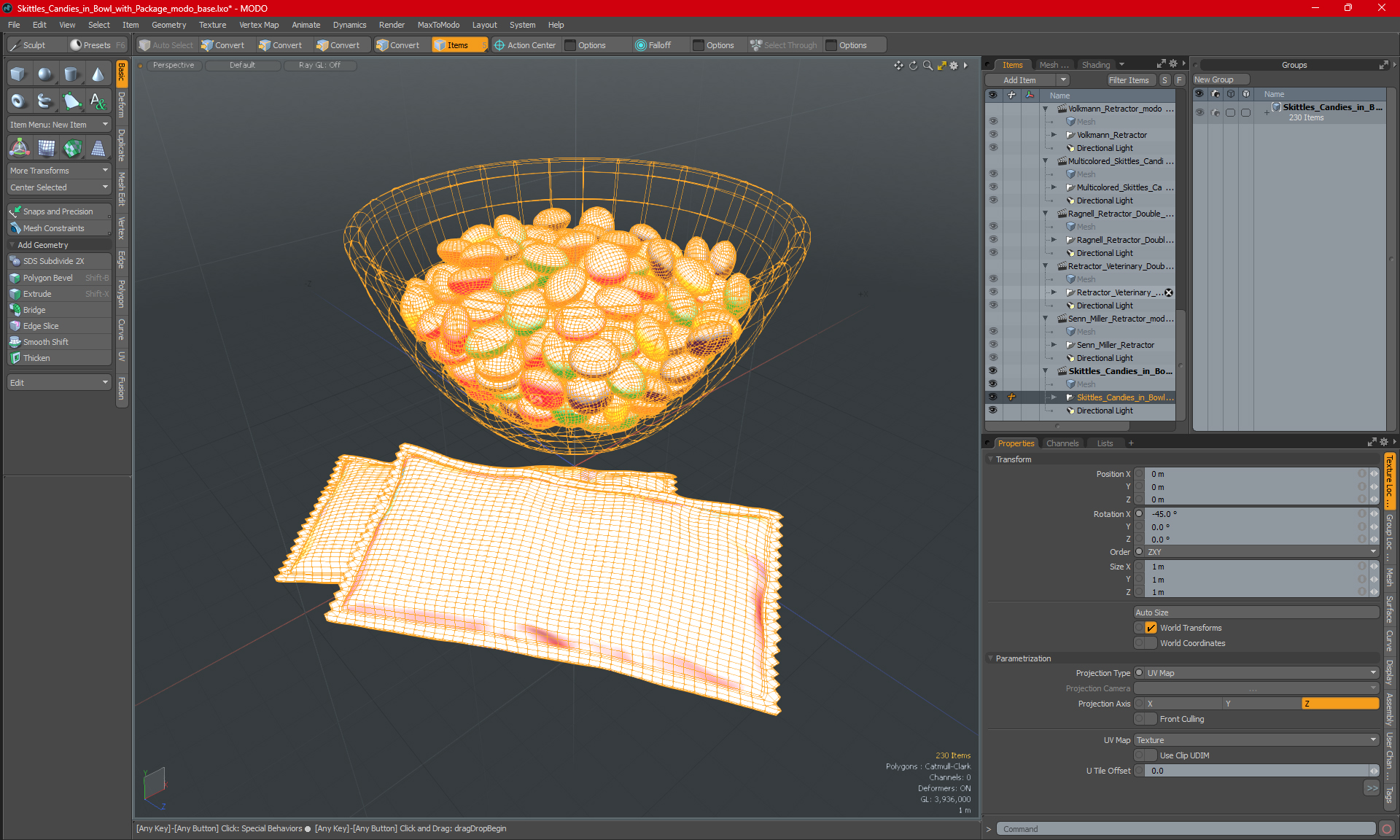Open Center Selected dropdown
1400x840 pixels.
tap(58, 187)
